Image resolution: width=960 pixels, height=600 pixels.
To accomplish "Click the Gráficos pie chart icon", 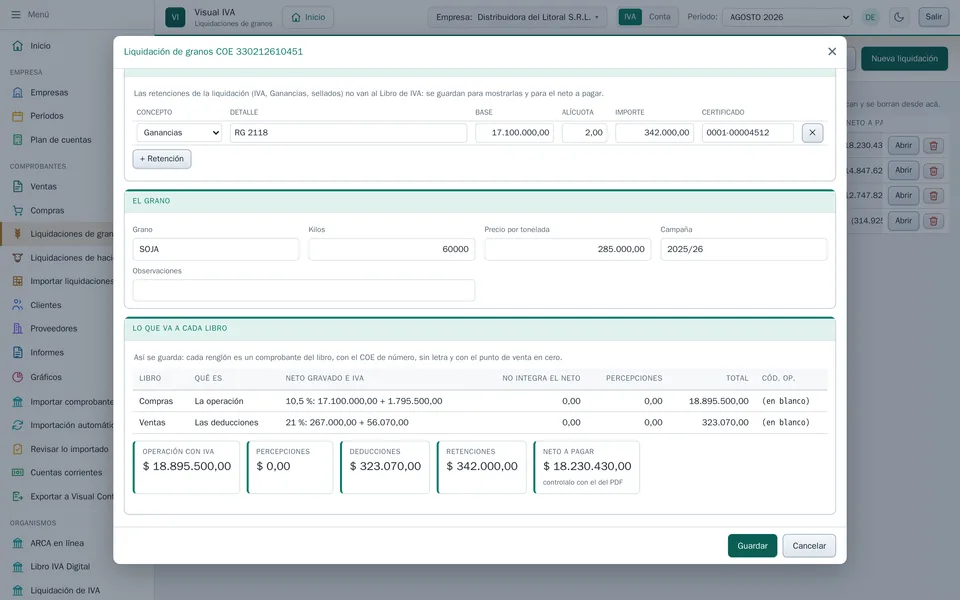I will tap(18, 377).
